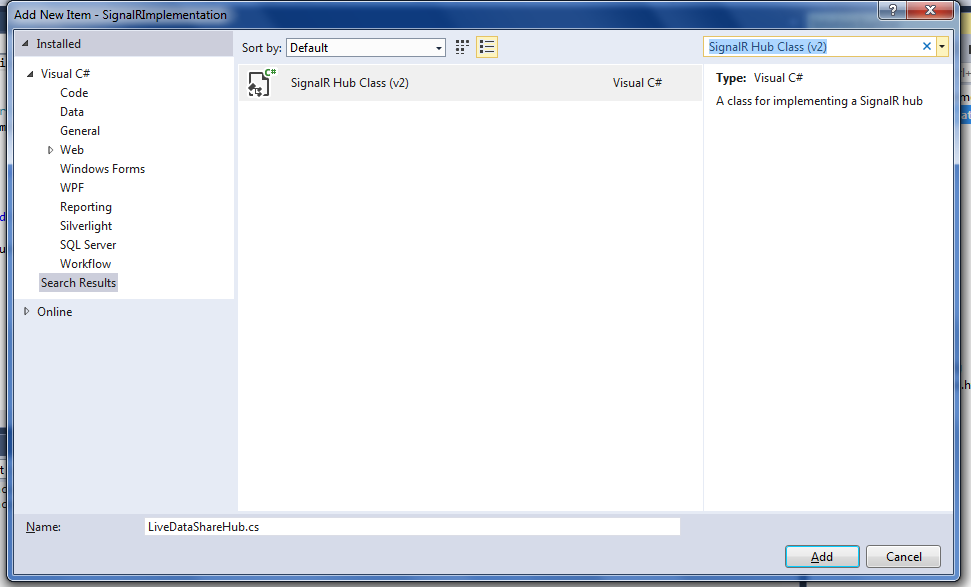Viewport: 971px width, 587px height.
Task: Click the Cancel button
Action: [904, 557]
